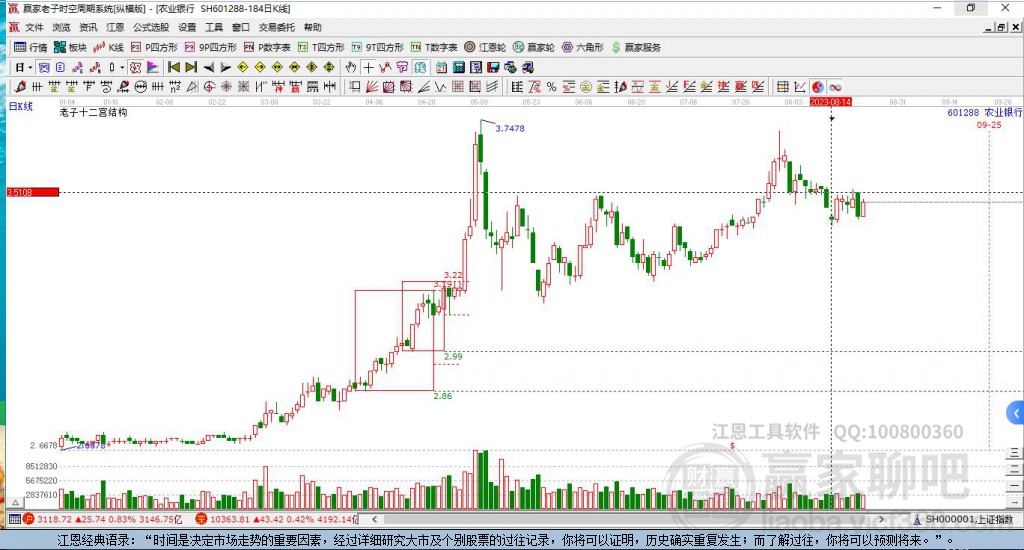
Task: Click the circled crosshair target icon
Action: coord(209,86)
